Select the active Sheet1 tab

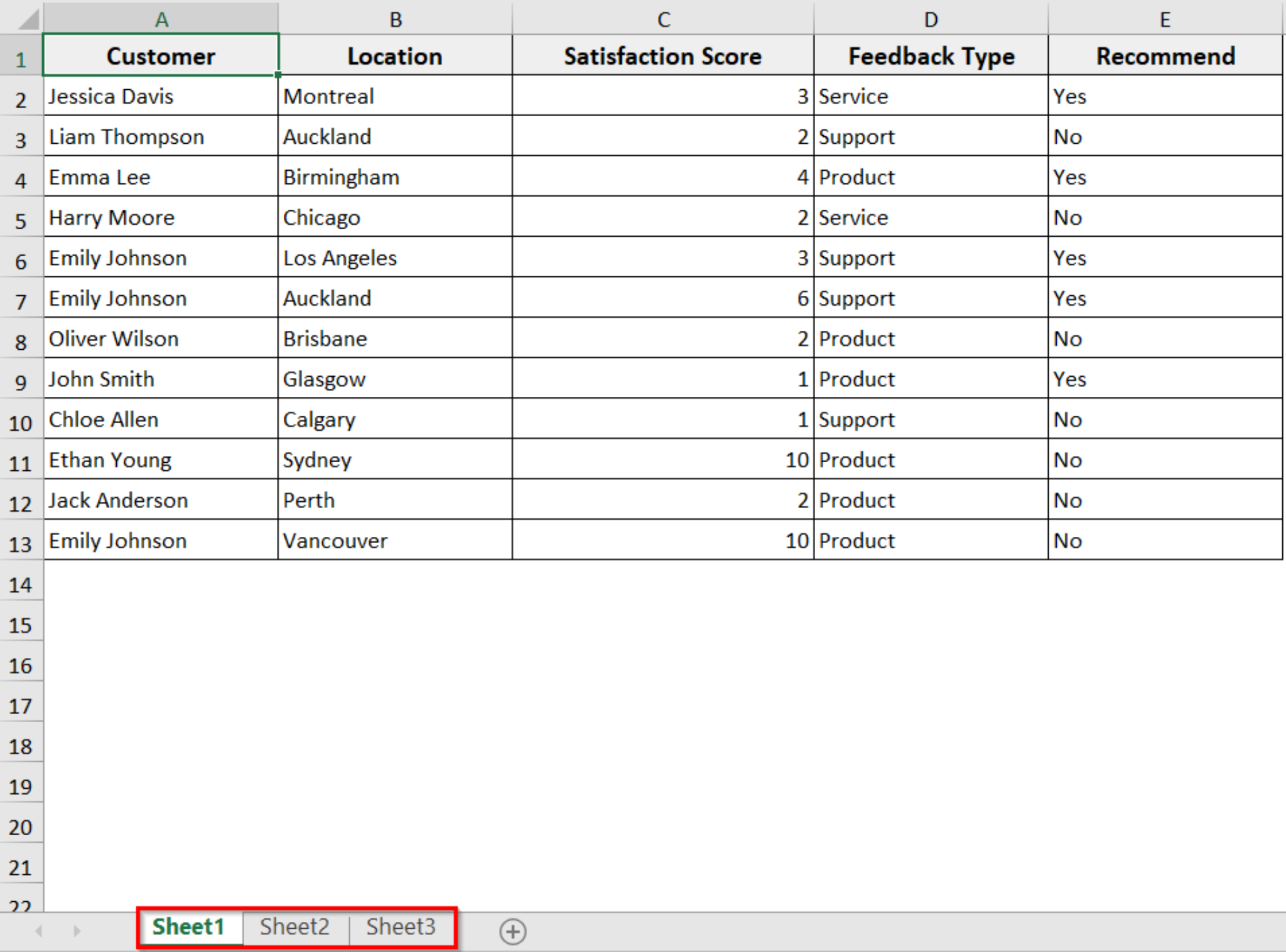point(190,928)
